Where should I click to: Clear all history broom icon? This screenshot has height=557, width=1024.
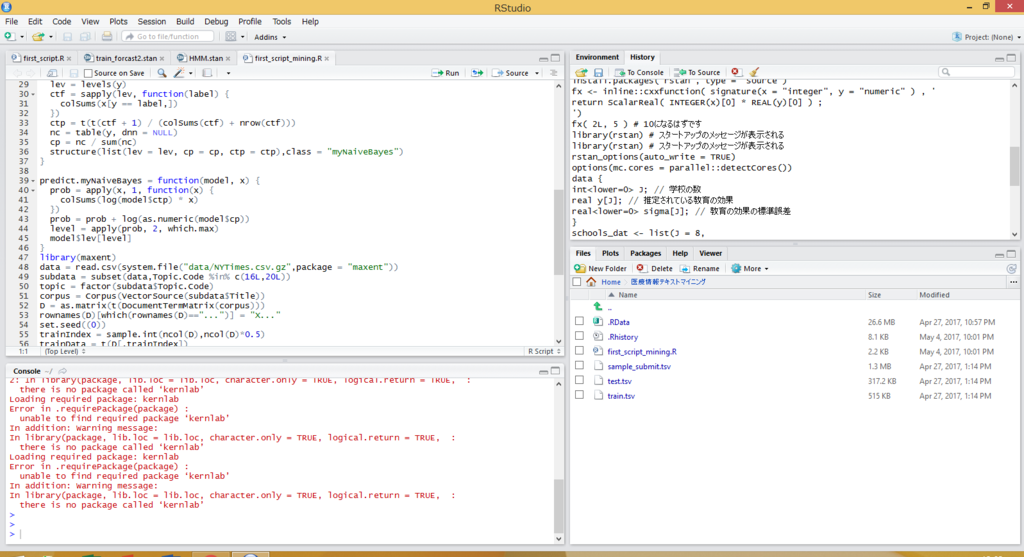(x=754, y=72)
